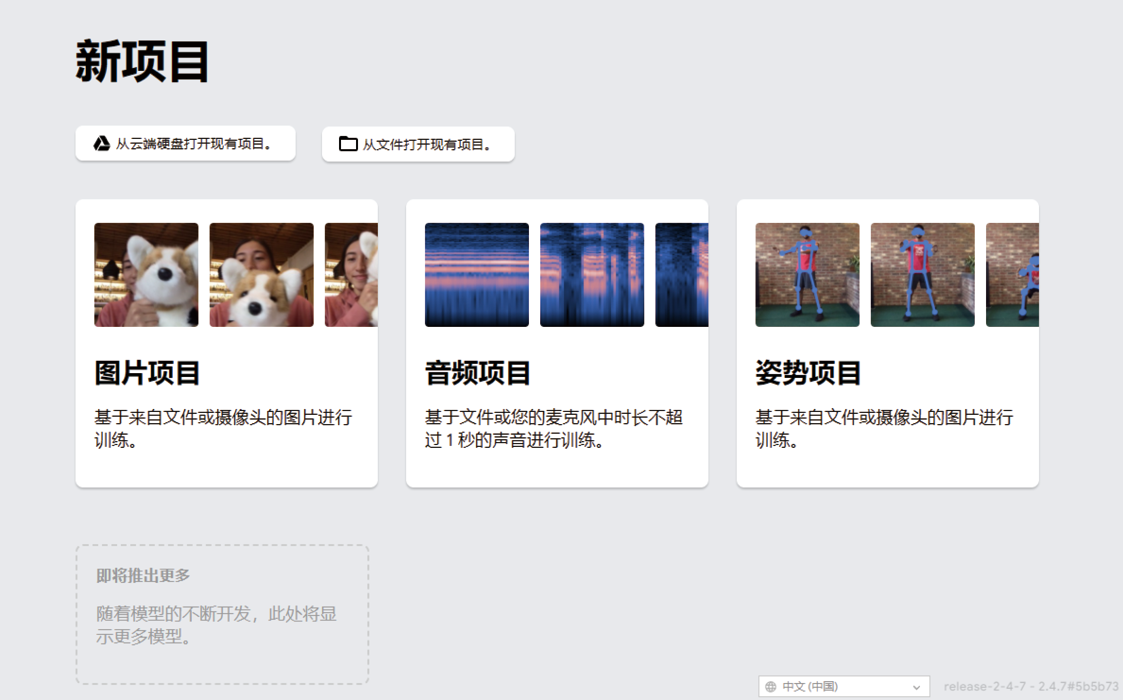
Task: Click the Google Drive icon
Action: [101, 144]
